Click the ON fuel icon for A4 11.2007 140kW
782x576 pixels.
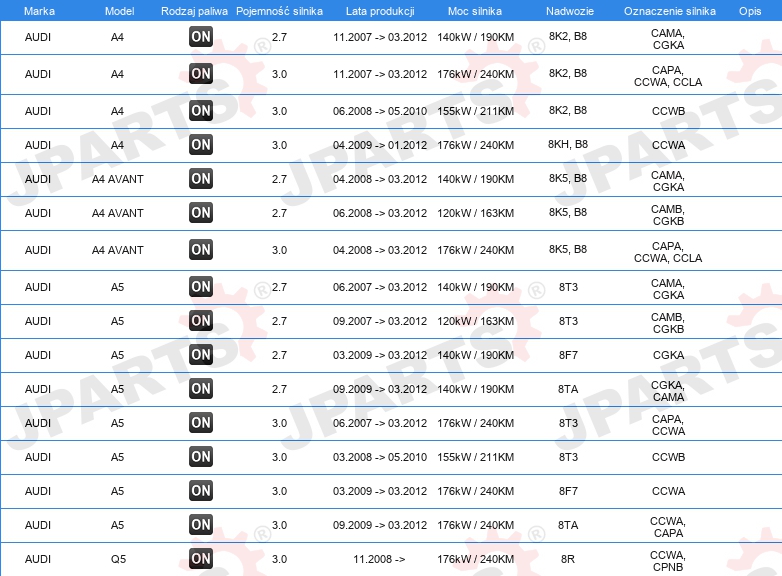(x=201, y=37)
